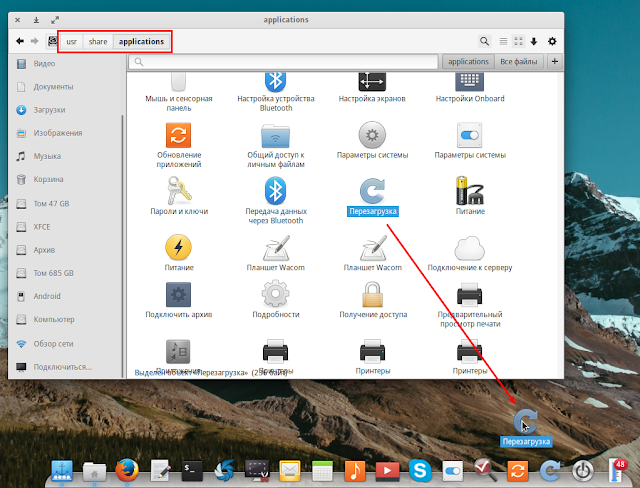The image size is (640, 488).
Task: Select the 'Предварительный просмотр печати' printer icon
Action: coord(470,295)
